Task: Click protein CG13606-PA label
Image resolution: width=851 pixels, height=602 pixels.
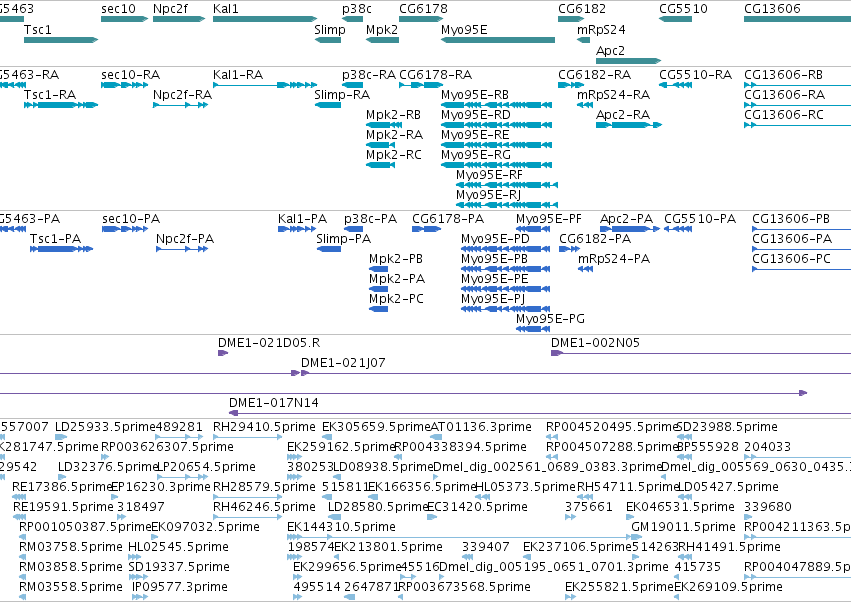Action: click(x=792, y=239)
